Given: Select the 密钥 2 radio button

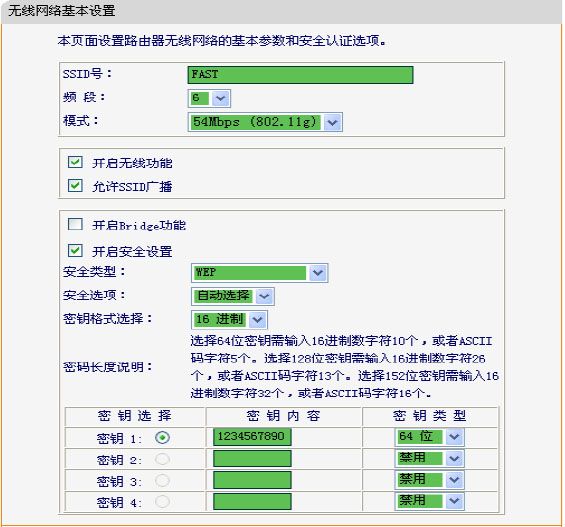Looking at the screenshot, I should pos(163,459).
